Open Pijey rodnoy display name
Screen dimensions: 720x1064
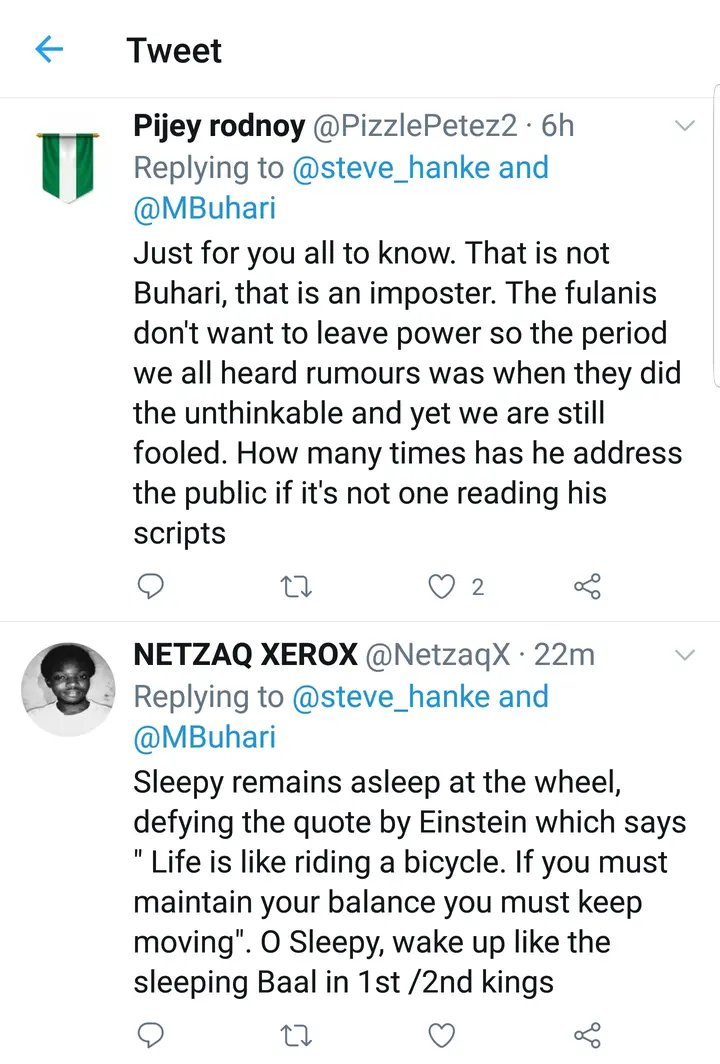(x=219, y=126)
